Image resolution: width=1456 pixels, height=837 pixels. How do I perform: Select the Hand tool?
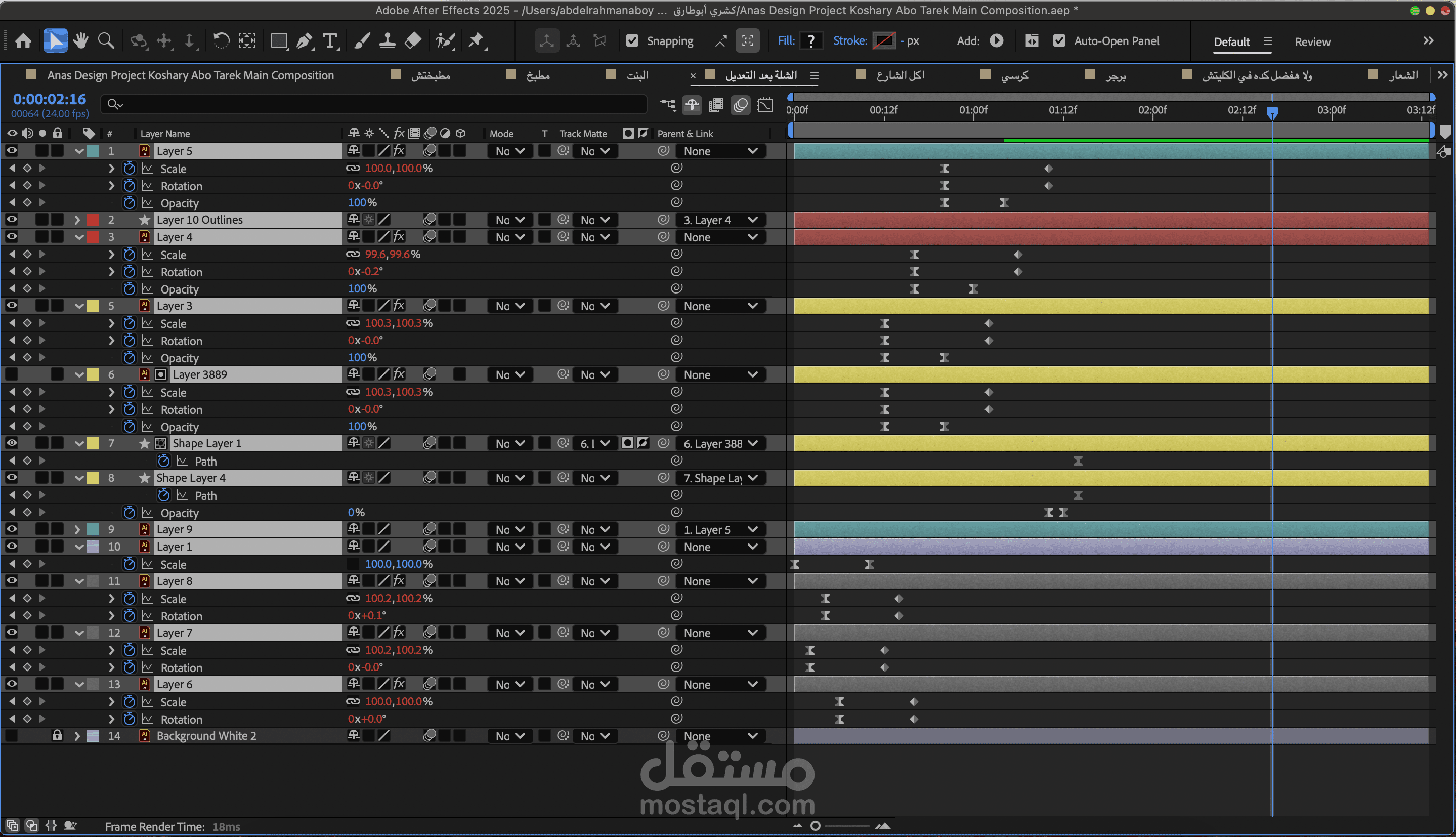coord(80,41)
